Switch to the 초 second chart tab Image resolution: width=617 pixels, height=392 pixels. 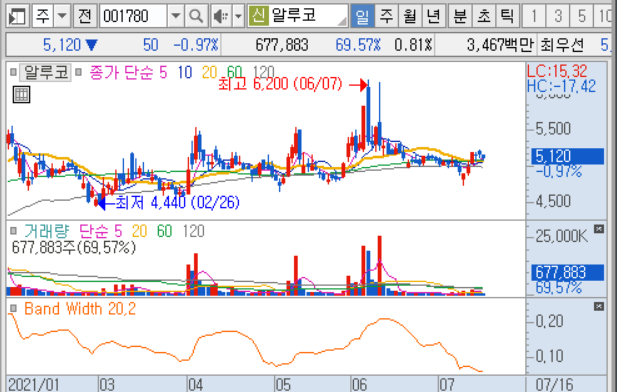(484, 16)
